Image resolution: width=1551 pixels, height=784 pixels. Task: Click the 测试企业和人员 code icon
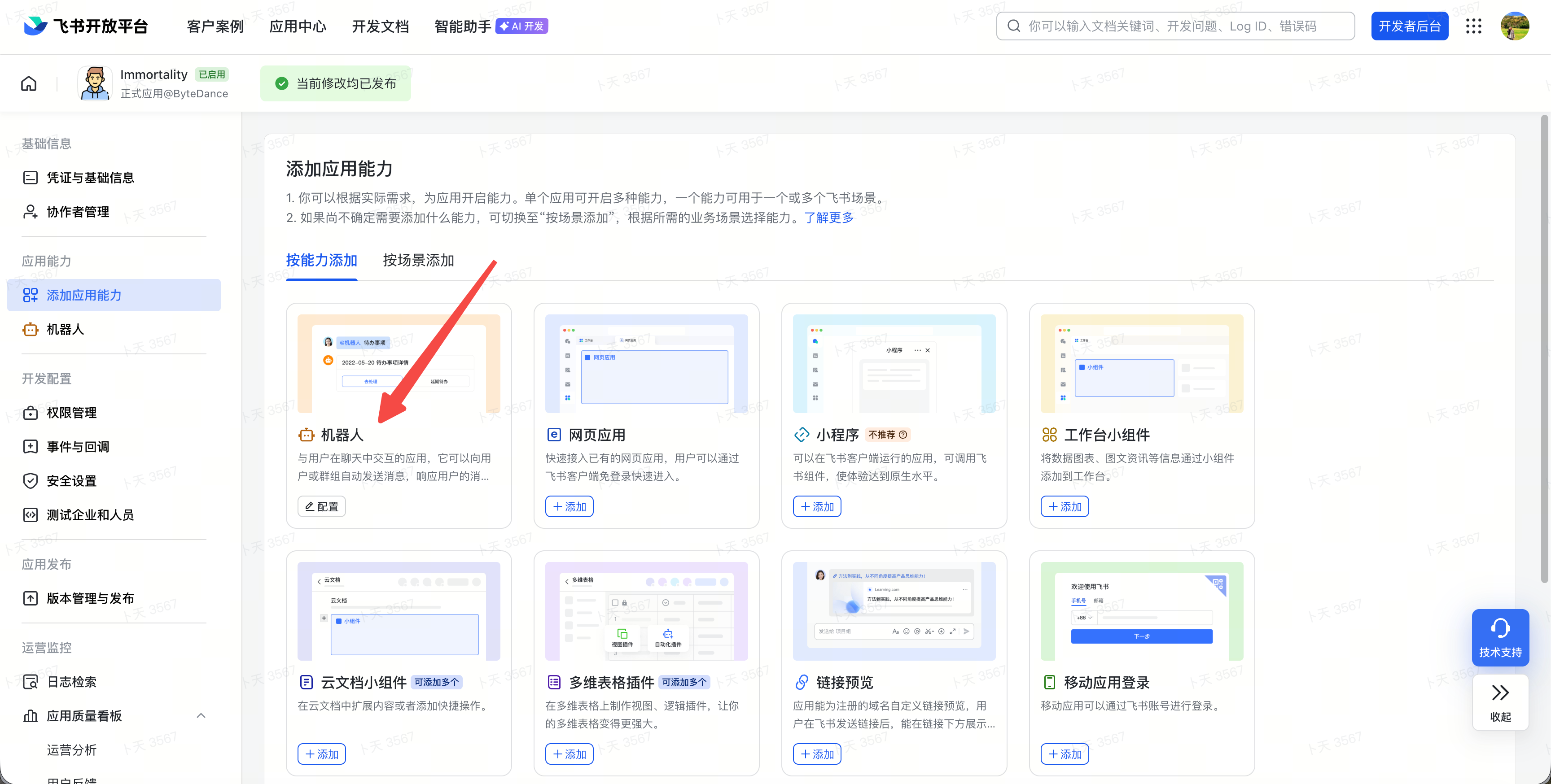click(30, 515)
